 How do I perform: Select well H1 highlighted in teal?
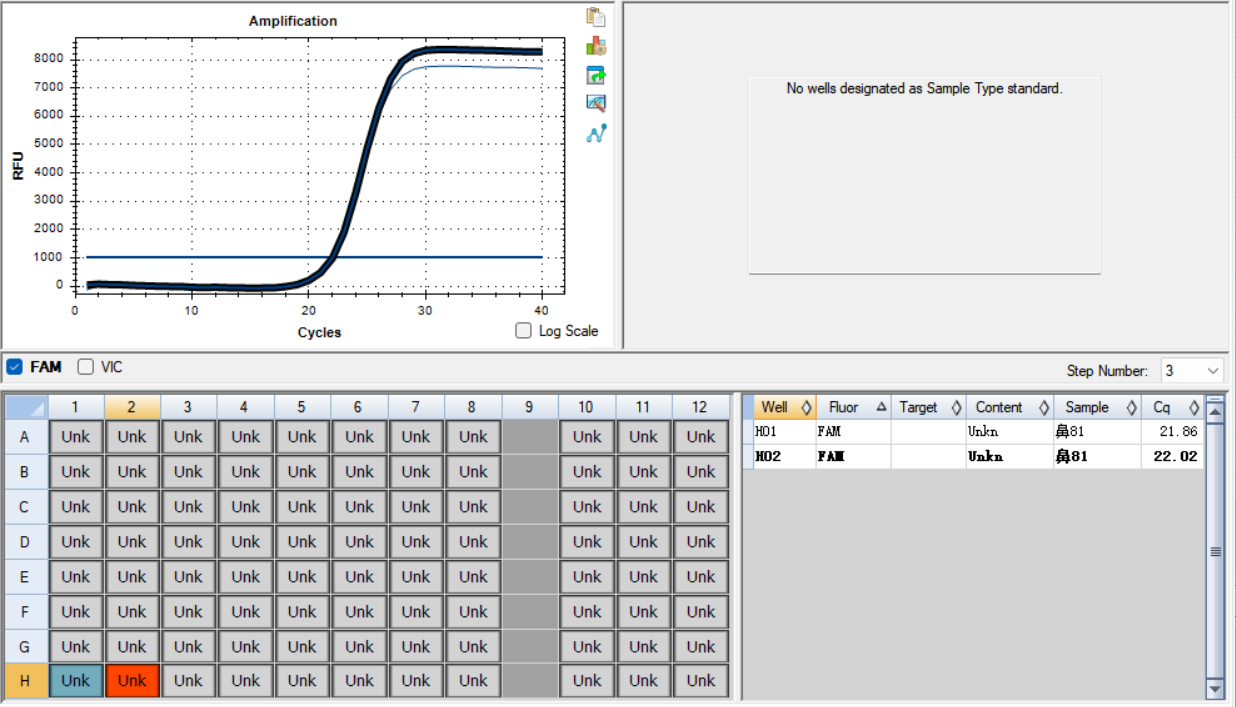75,681
